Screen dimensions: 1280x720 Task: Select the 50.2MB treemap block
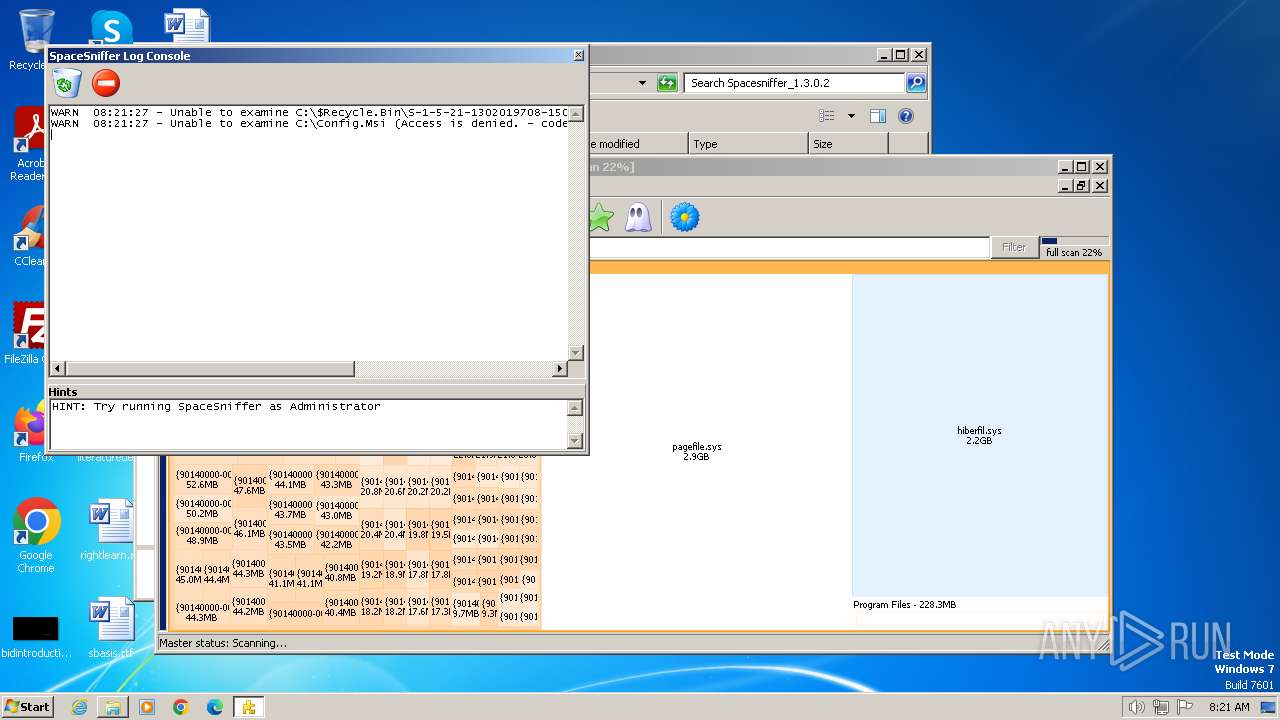click(201, 509)
